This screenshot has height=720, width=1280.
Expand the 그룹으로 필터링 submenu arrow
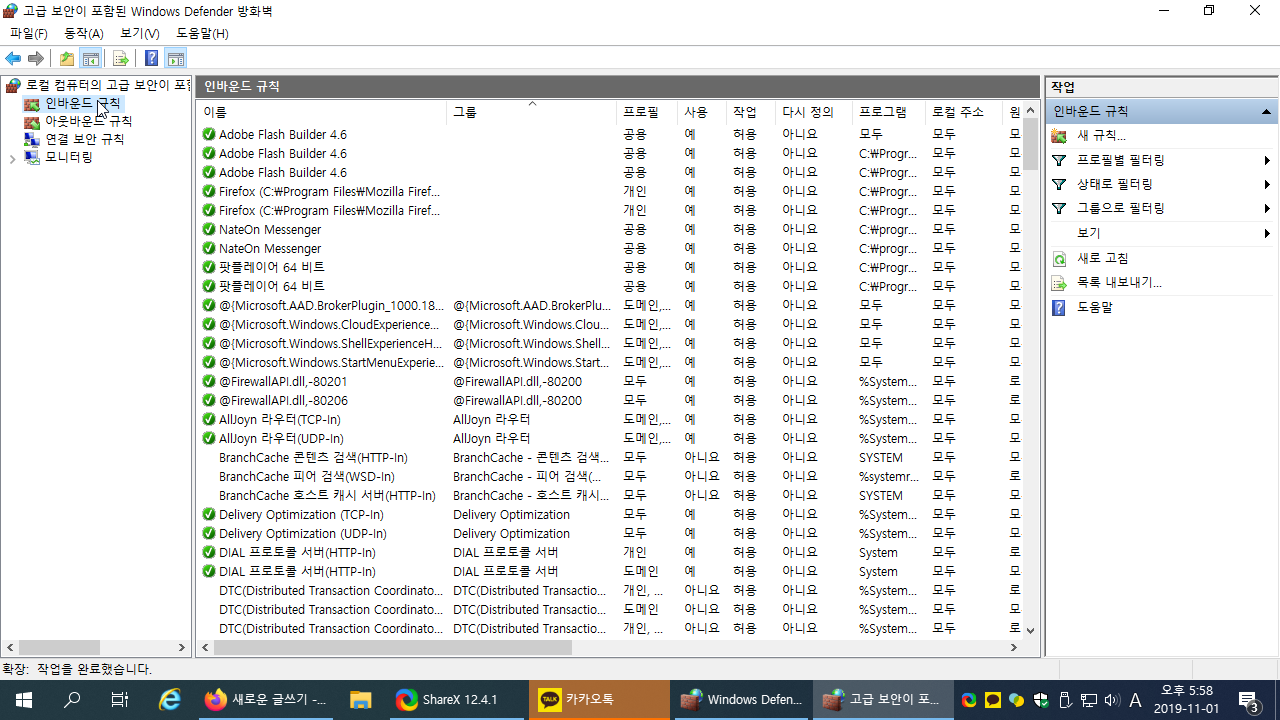click(1267, 208)
